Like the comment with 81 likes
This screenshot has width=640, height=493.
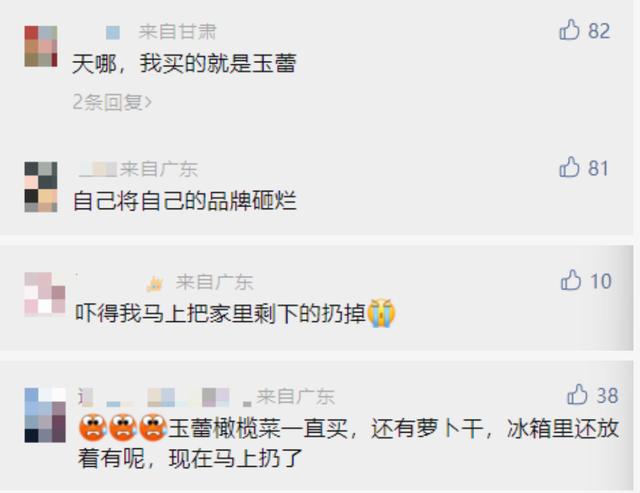tap(569, 167)
